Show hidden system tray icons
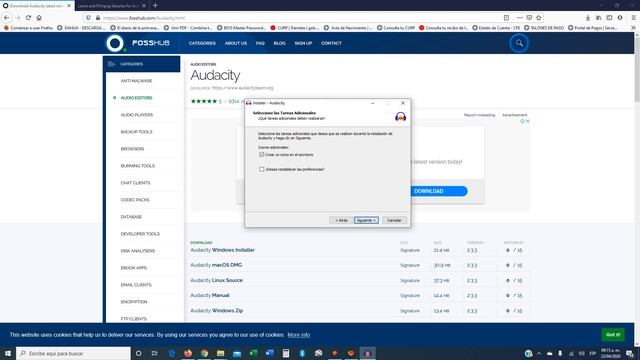Viewport: 640px width, 360px height. (x=539, y=353)
